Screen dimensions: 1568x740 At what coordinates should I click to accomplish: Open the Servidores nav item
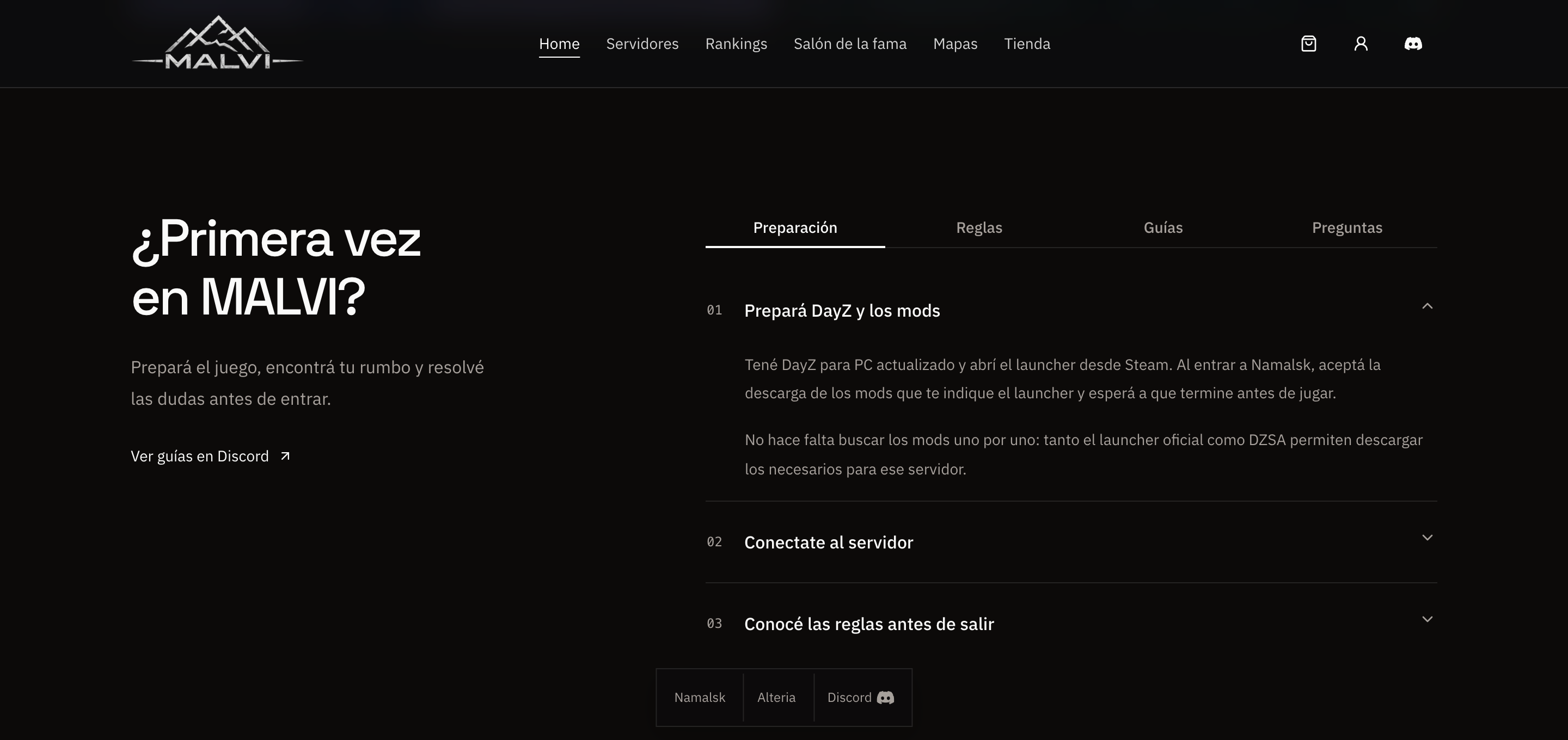click(642, 44)
